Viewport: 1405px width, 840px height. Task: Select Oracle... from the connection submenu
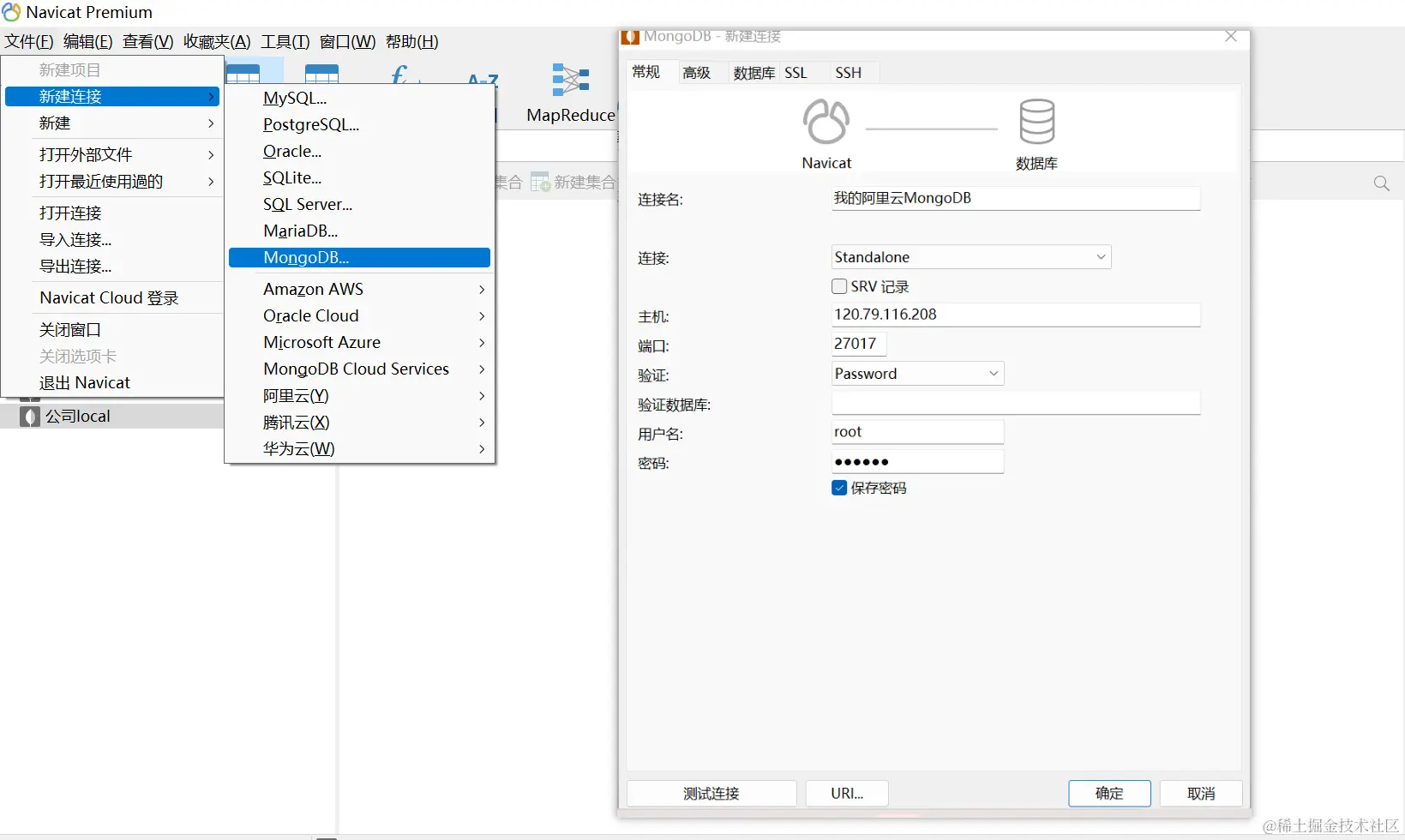(x=359, y=152)
